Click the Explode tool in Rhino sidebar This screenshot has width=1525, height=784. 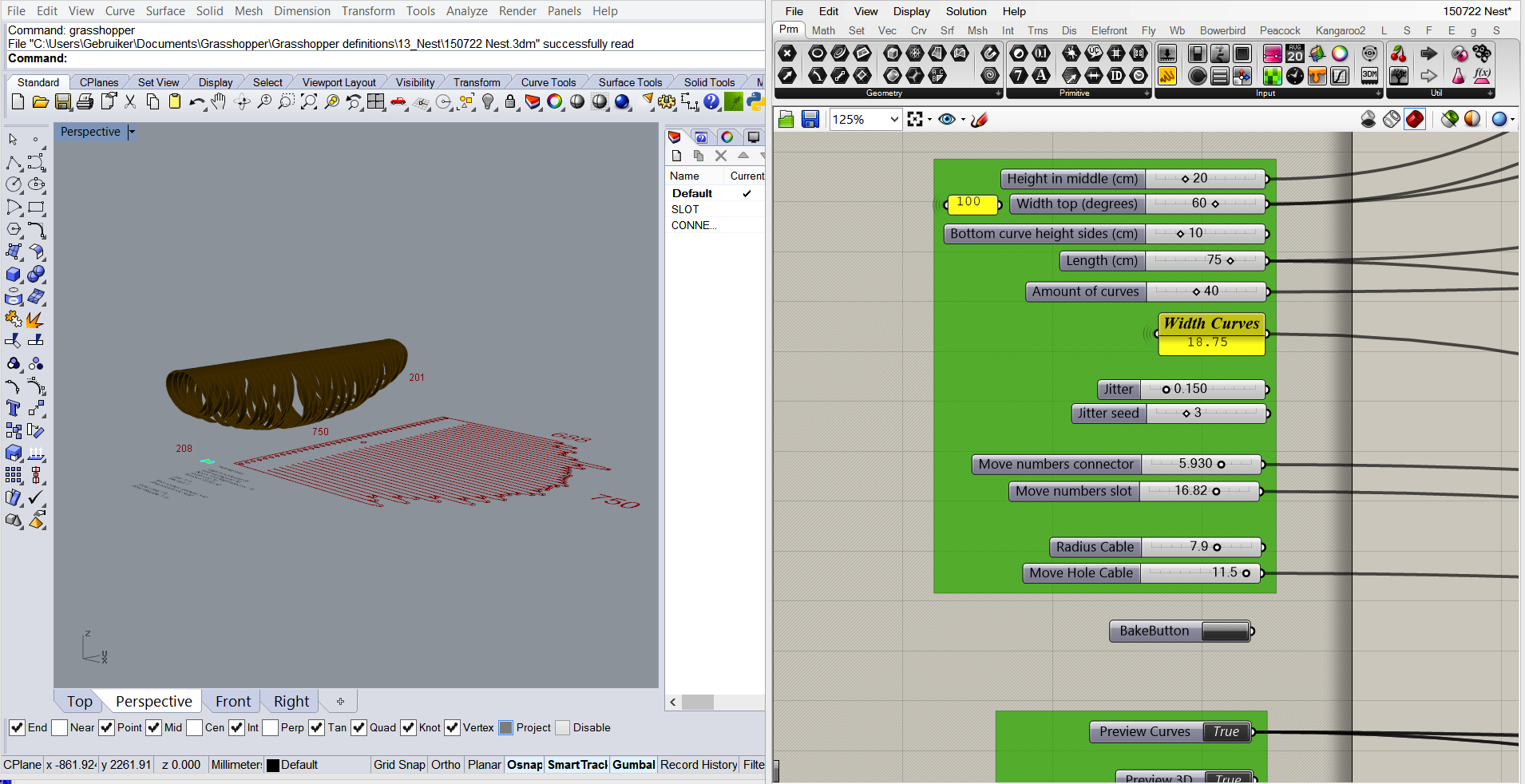(x=35, y=320)
